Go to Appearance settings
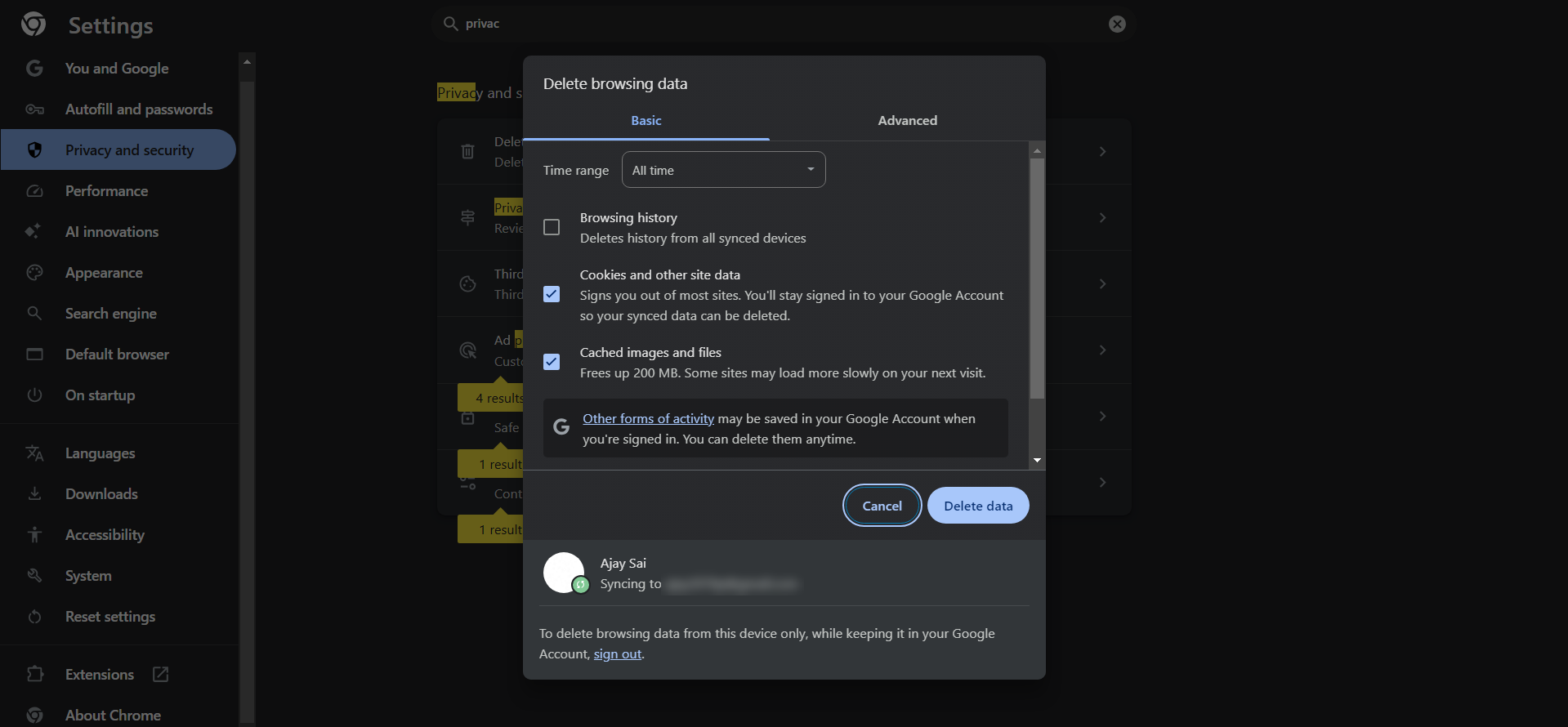 pyautogui.click(x=118, y=273)
